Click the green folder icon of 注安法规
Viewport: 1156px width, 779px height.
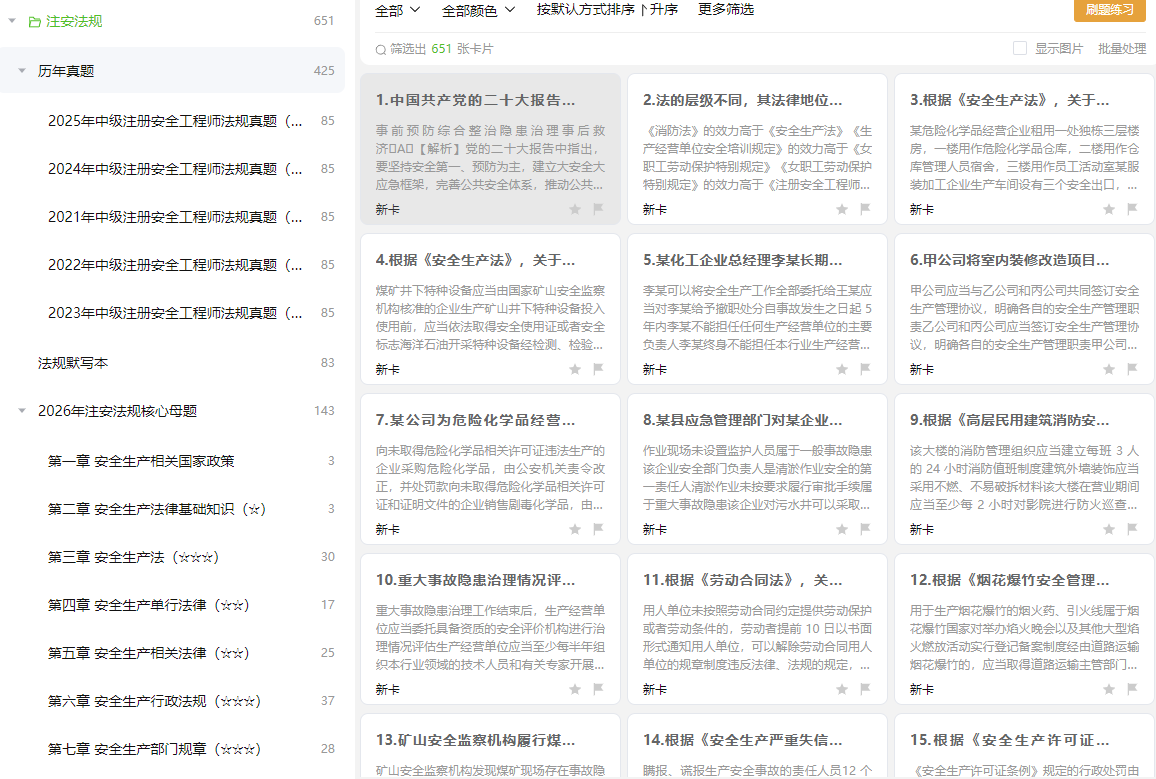(34, 21)
